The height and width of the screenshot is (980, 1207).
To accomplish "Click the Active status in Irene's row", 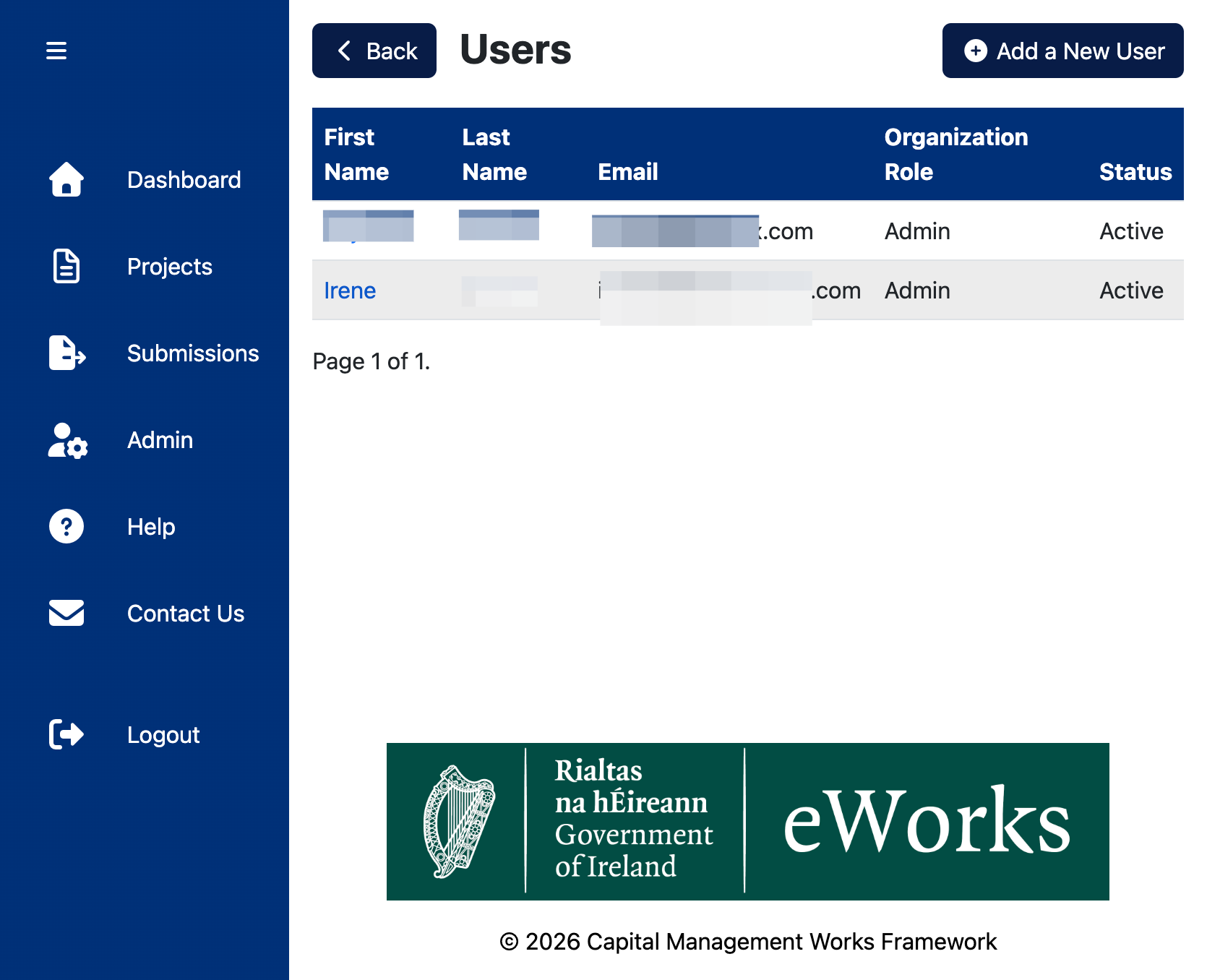I will click(x=1131, y=291).
